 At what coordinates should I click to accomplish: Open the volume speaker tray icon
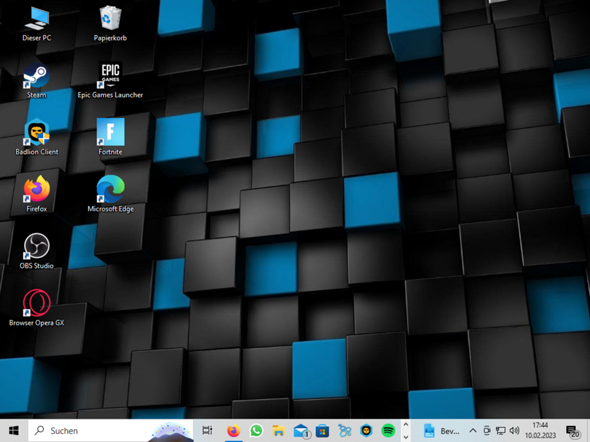[x=514, y=431]
